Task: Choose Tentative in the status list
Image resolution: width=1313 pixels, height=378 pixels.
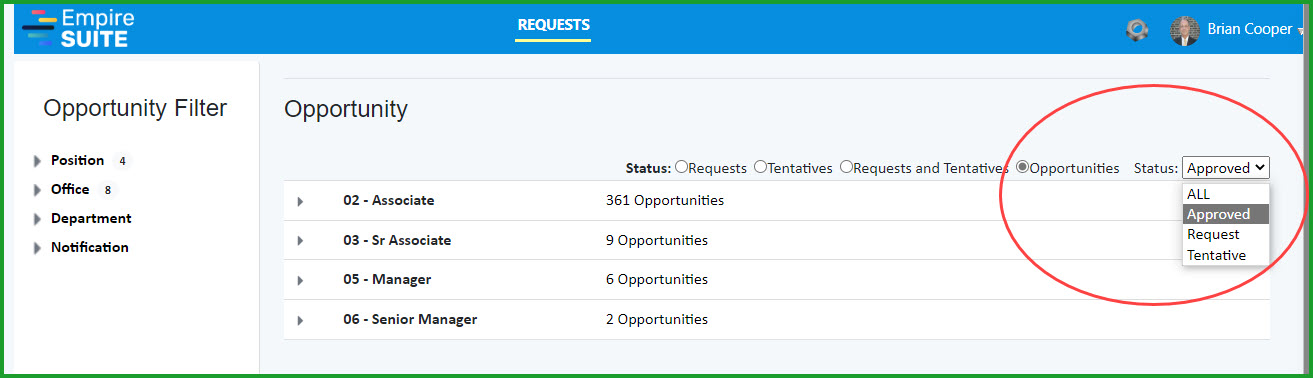Action: 1226,255
